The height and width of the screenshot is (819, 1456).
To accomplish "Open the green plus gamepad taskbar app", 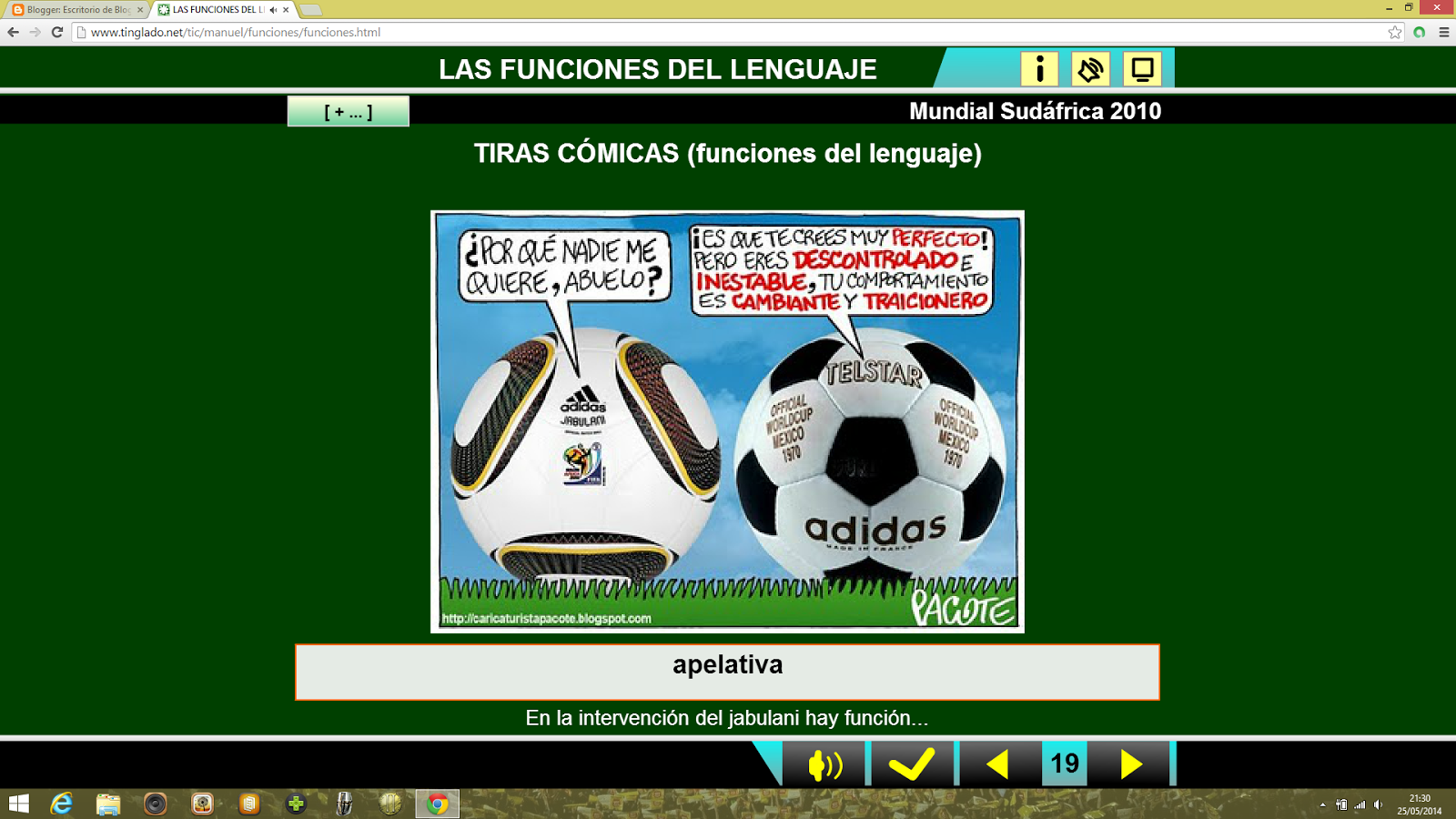I will point(296,804).
